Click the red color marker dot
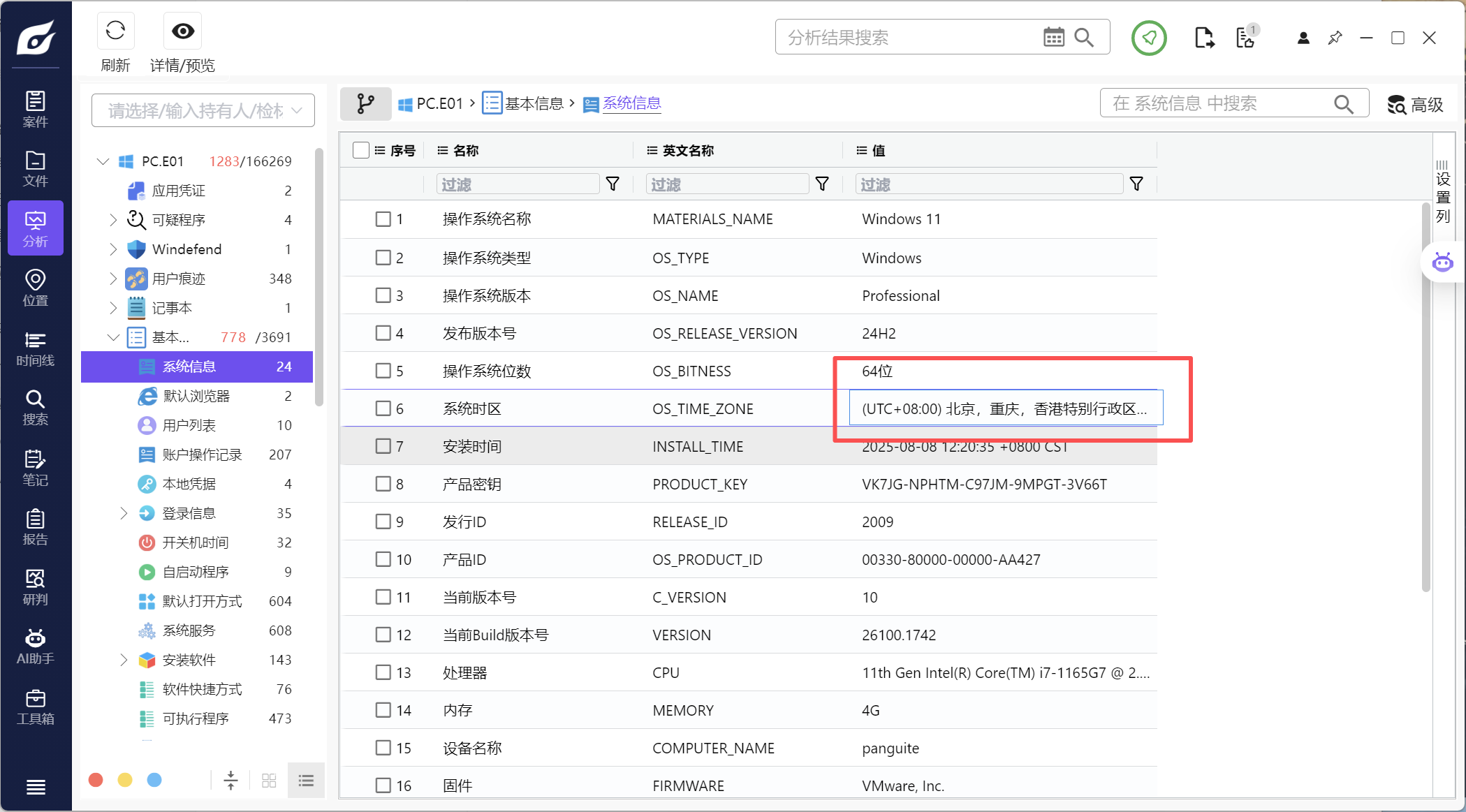 96,780
